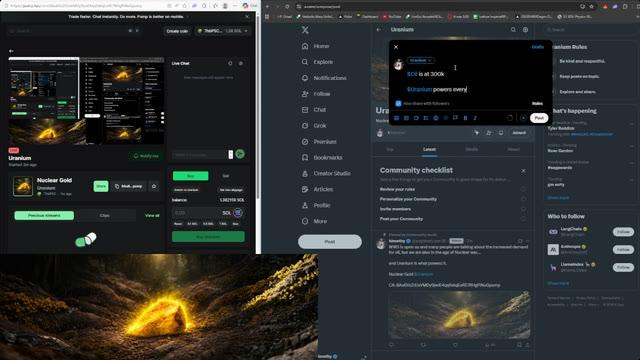Open the stepper beside the Live Chat message field
Viewport: 640px width, 360px height.
(231, 154)
